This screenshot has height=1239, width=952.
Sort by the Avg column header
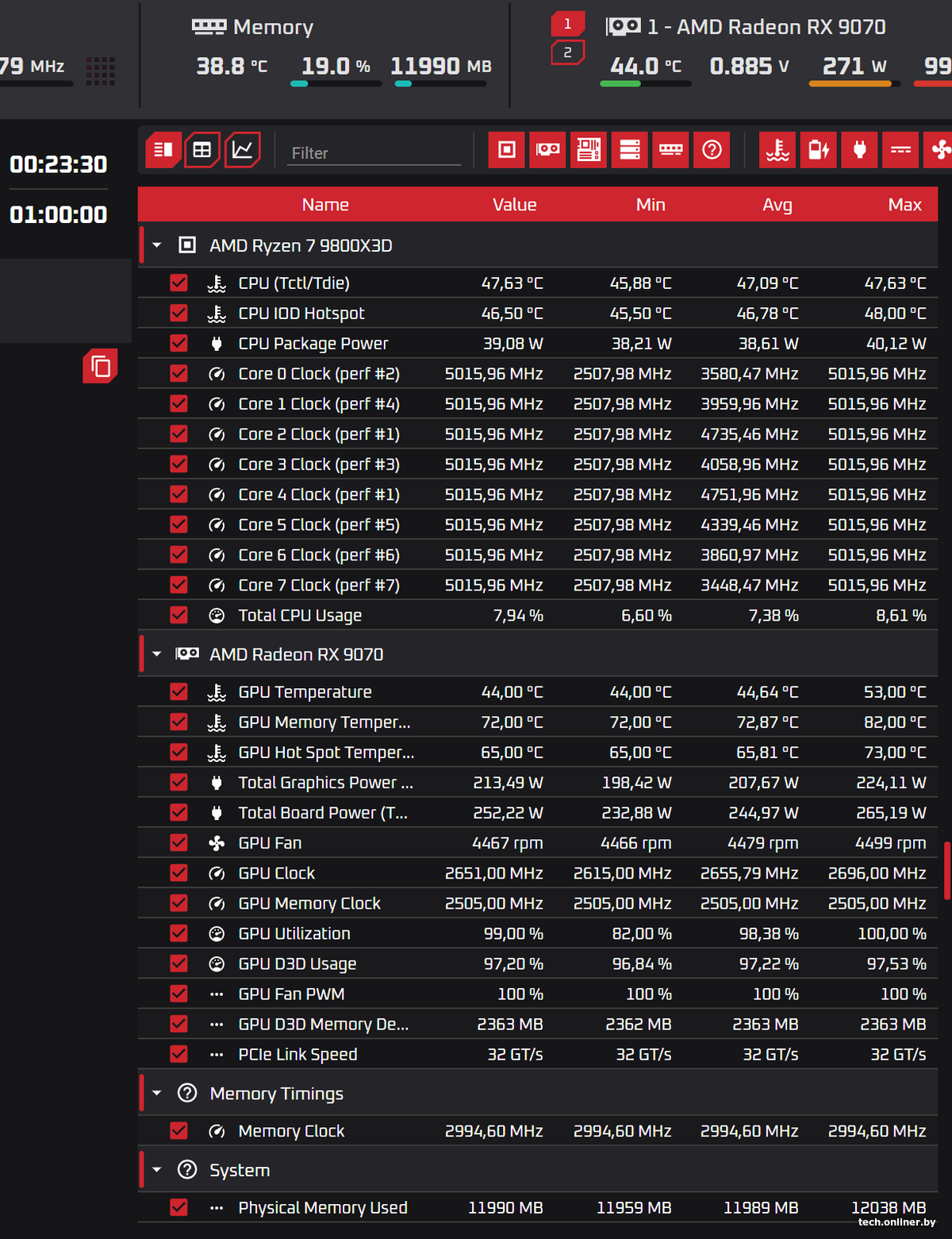(x=777, y=204)
